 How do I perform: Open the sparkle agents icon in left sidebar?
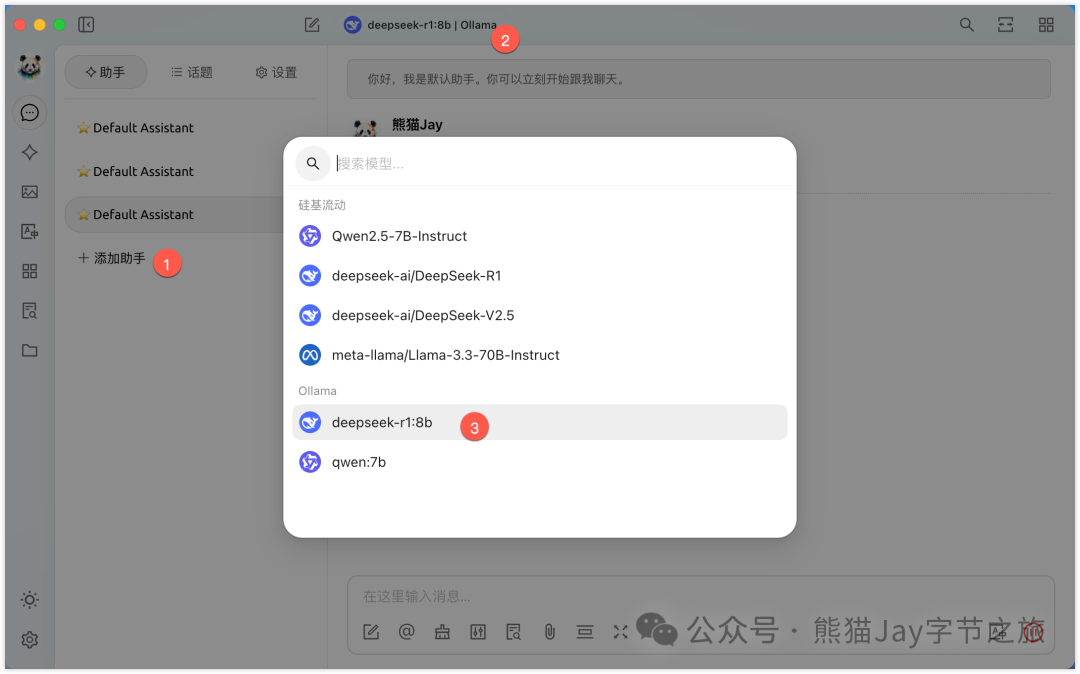(30, 152)
